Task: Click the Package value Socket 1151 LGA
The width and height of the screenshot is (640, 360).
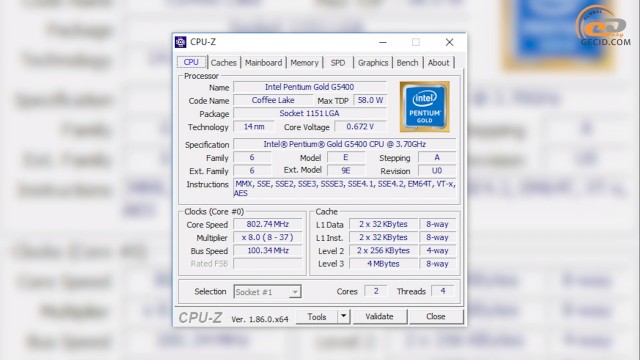Action: pyautogui.click(x=310, y=113)
